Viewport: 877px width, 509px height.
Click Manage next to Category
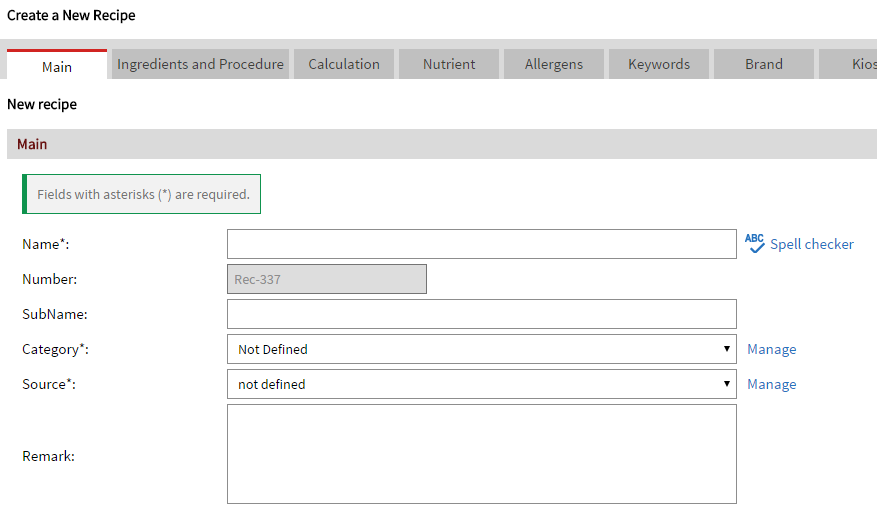771,349
